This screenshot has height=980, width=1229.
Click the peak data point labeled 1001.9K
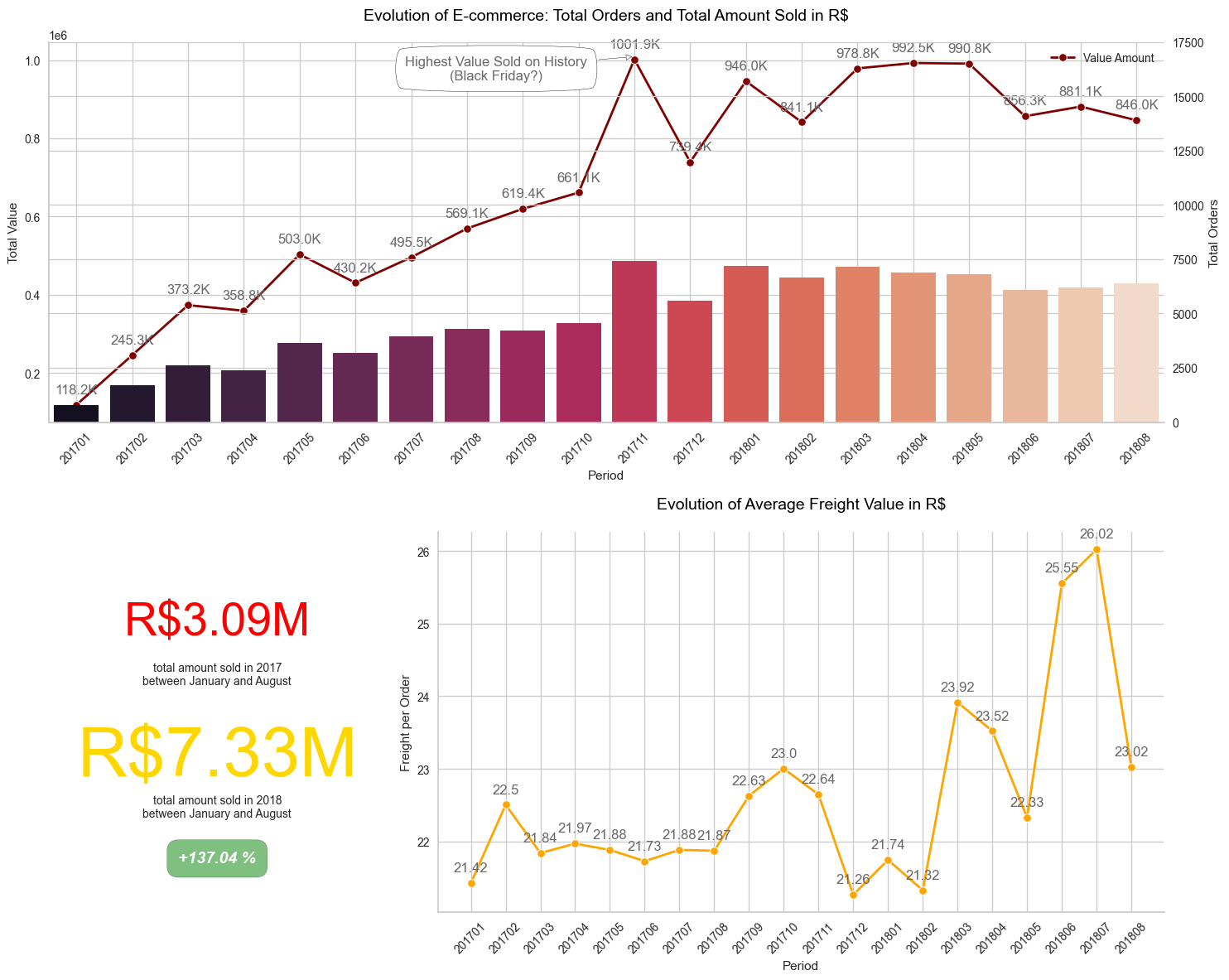[636, 59]
